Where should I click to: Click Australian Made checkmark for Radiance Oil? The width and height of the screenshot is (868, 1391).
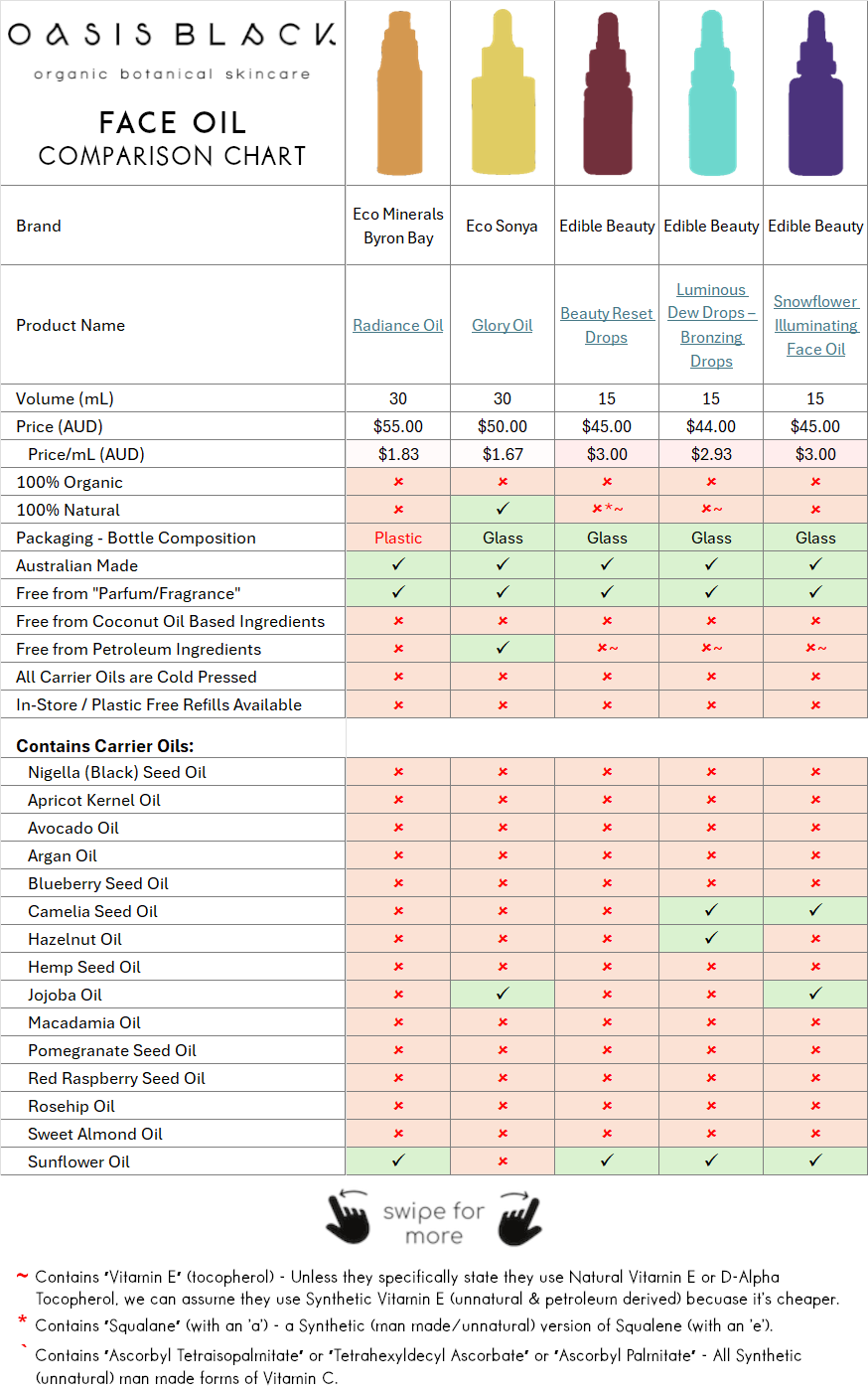click(398, 564)
